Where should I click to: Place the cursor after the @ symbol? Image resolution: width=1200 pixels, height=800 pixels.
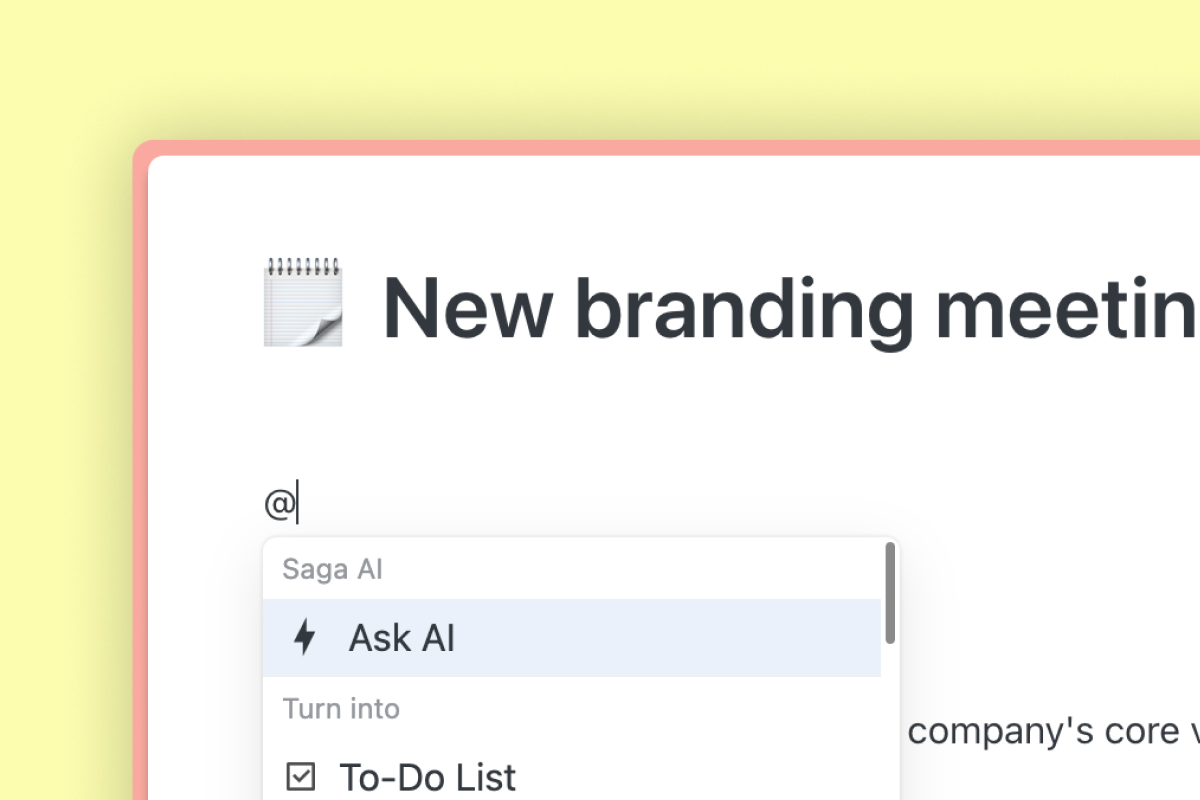point(298,504)
